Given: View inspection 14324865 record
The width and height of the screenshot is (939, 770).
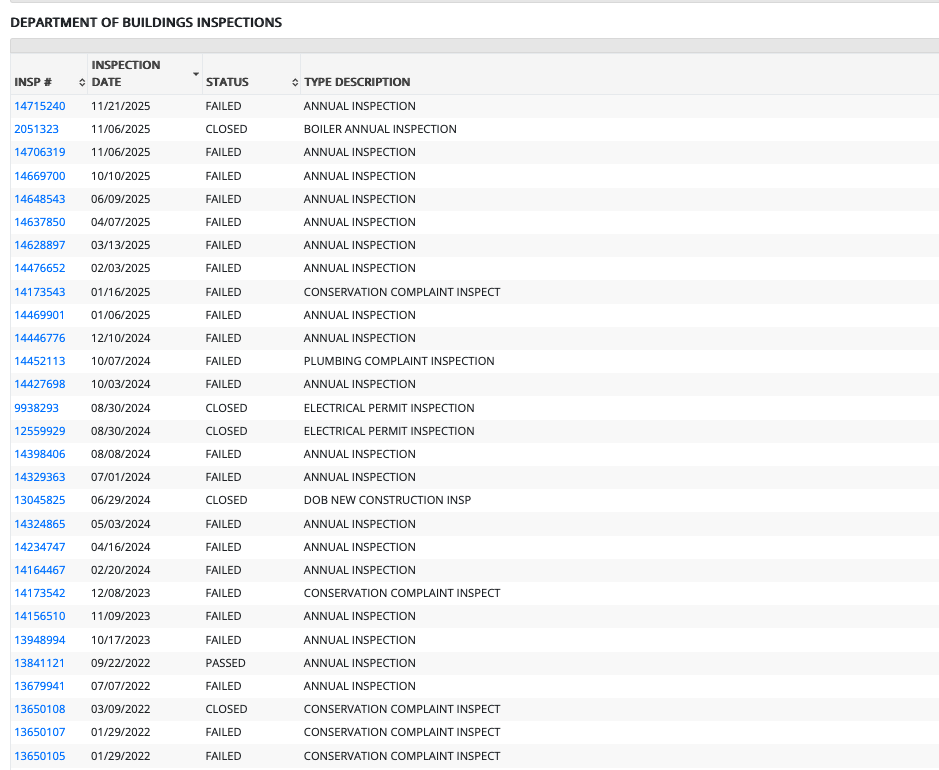Looking at the screenshot, I should click(40, 524).
